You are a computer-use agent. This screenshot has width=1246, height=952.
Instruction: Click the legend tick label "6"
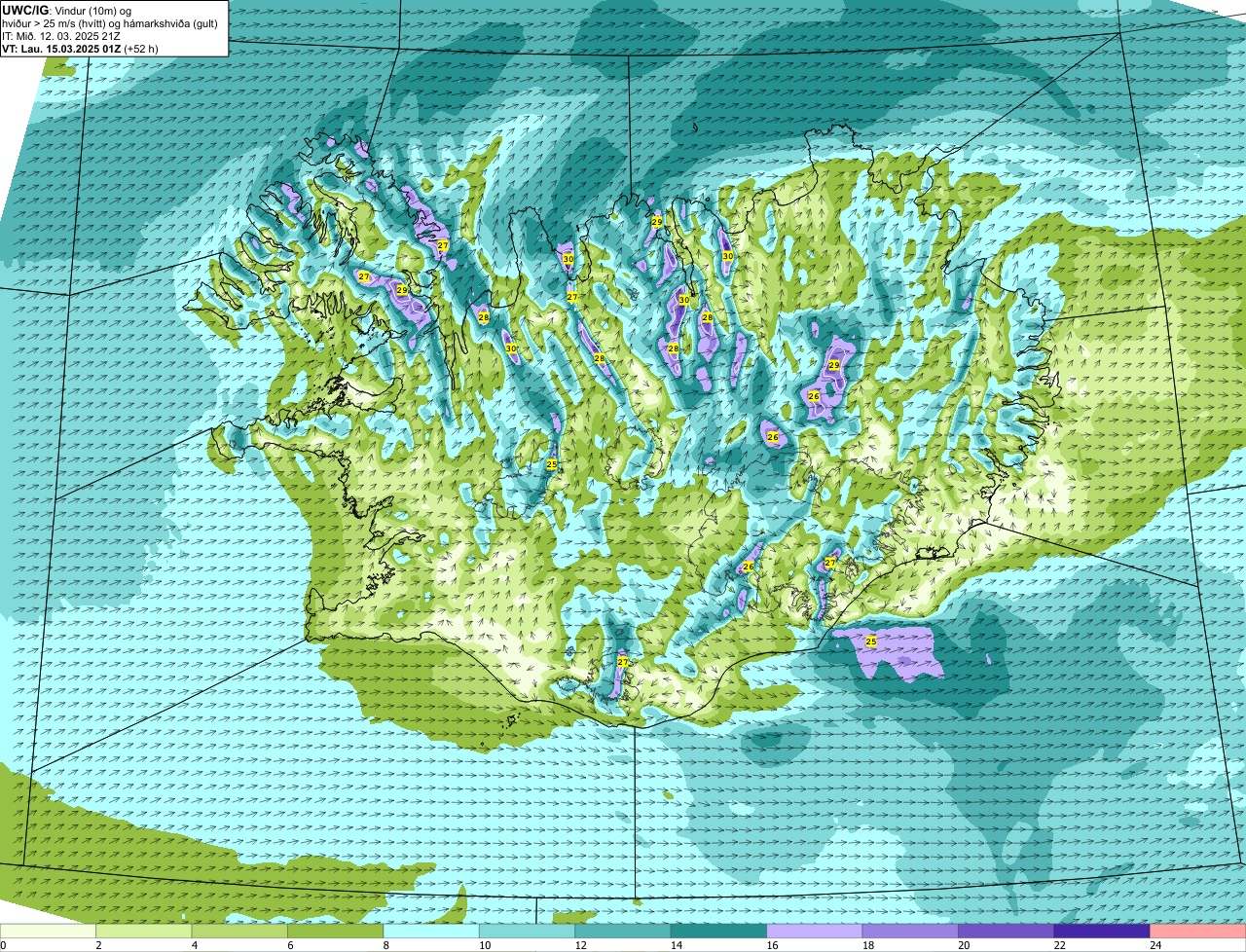tap(290, 945)
